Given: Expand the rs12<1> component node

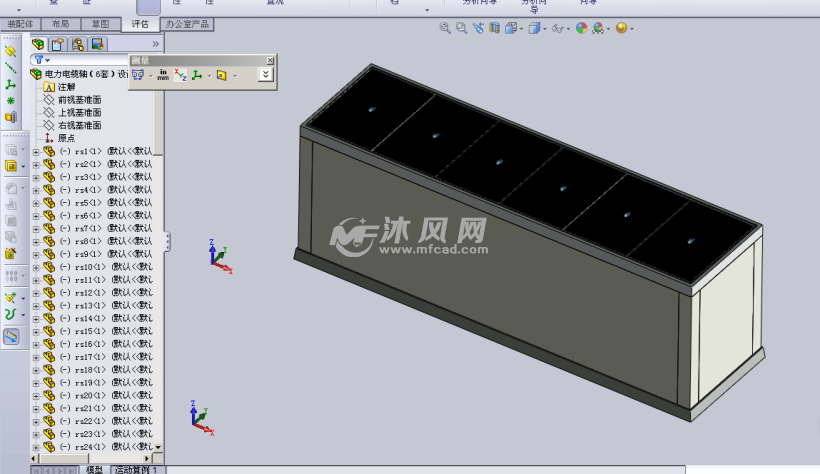Looking at the screenshot, I should click(36, 294).
